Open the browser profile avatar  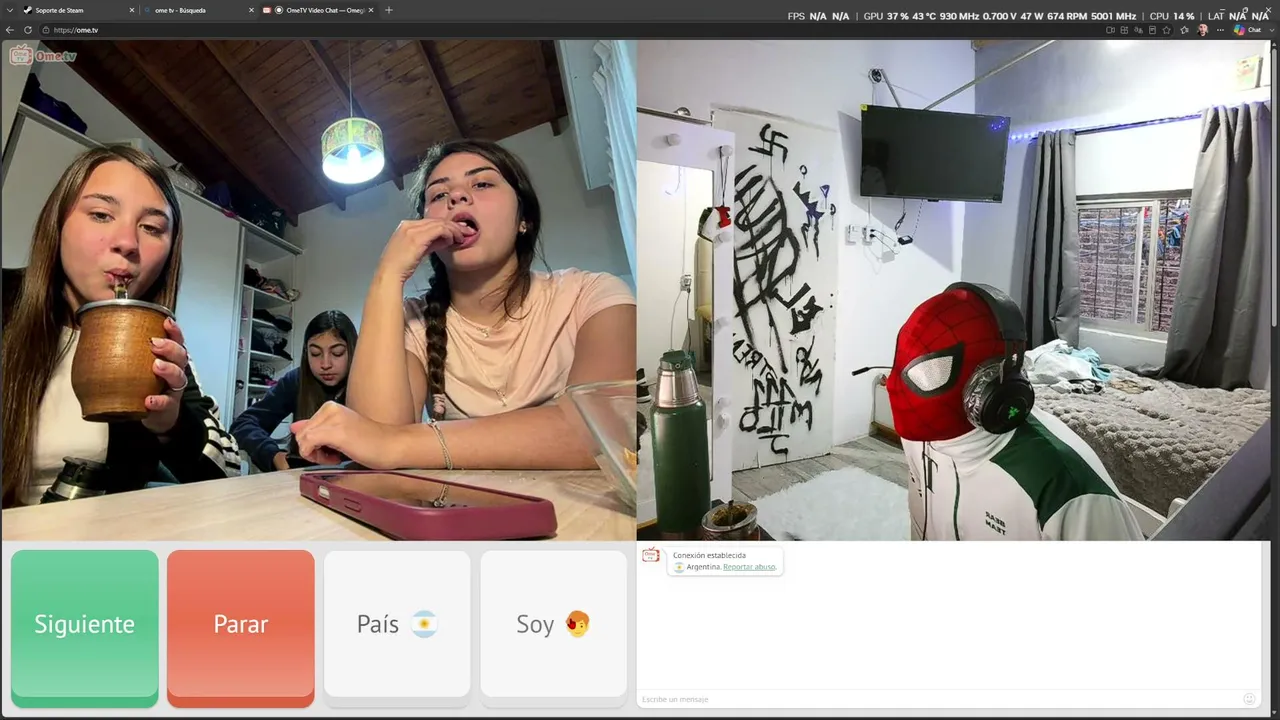click(x=1202, y=30)
